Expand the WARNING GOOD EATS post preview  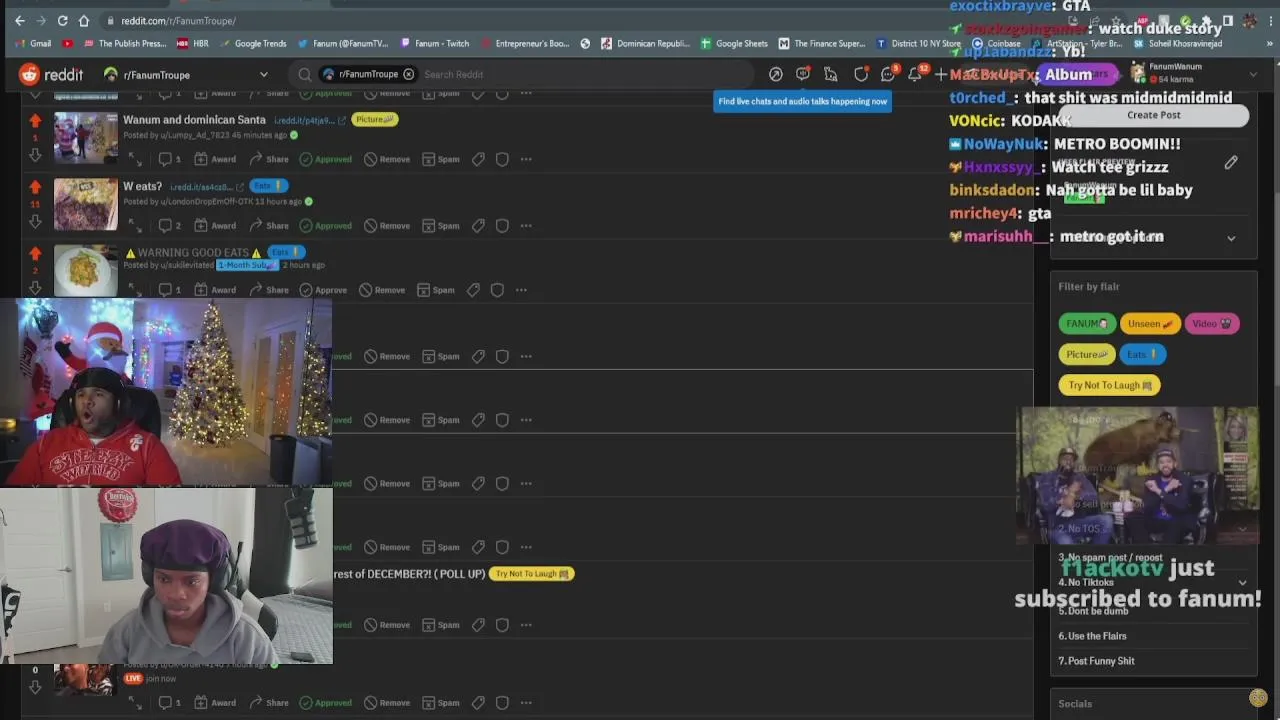click(x=135, y=290)
